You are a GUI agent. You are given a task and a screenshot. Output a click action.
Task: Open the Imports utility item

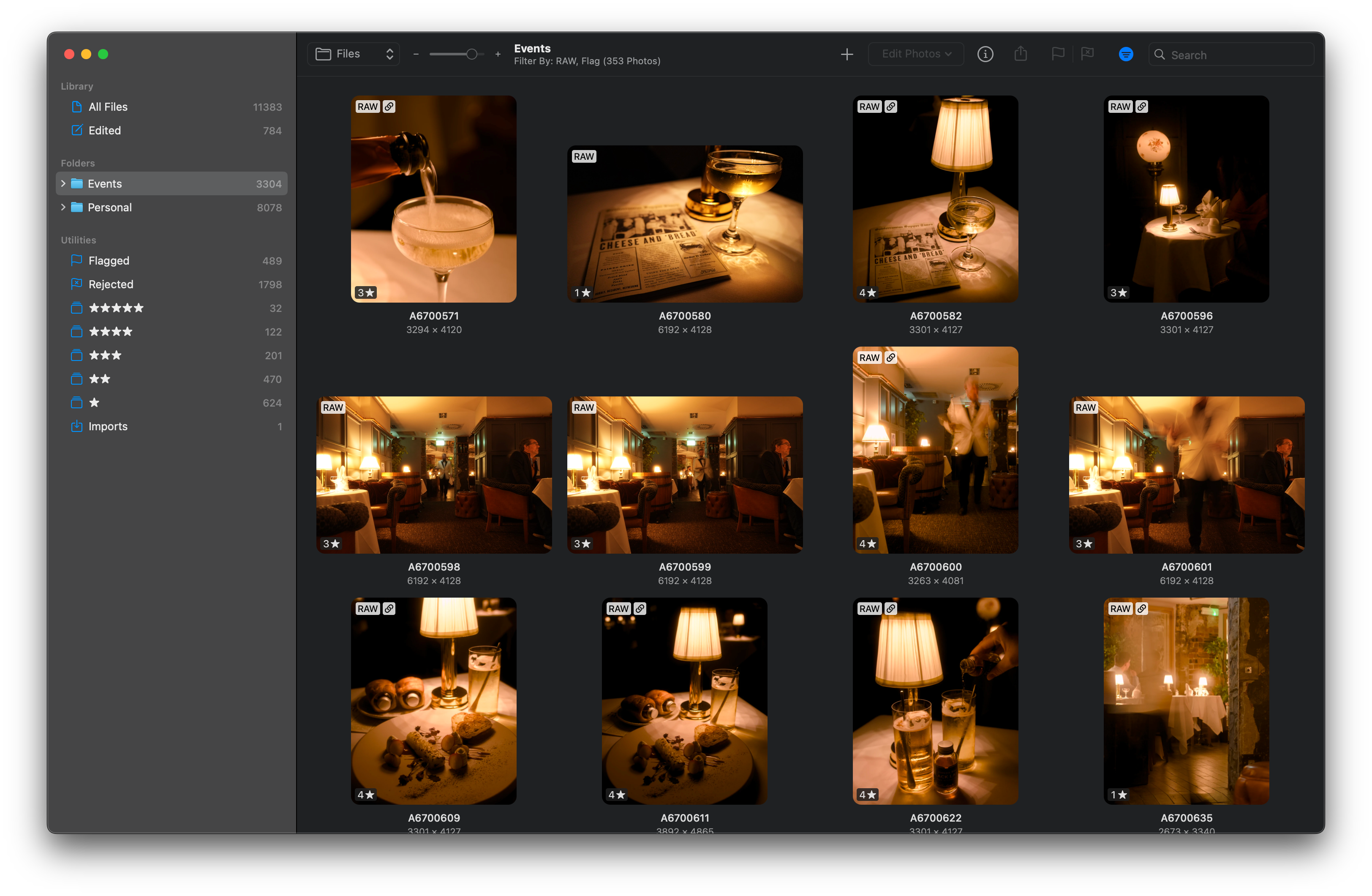point(108,426)
